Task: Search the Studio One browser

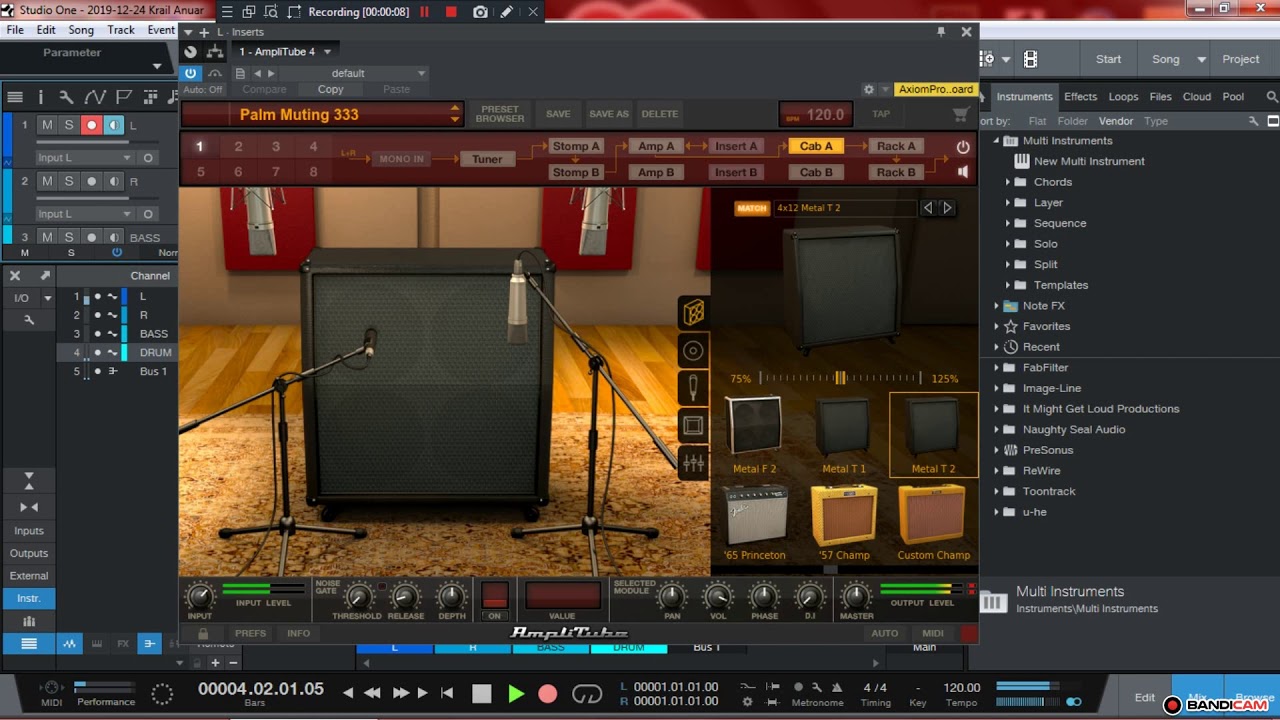Action: 1272,97
